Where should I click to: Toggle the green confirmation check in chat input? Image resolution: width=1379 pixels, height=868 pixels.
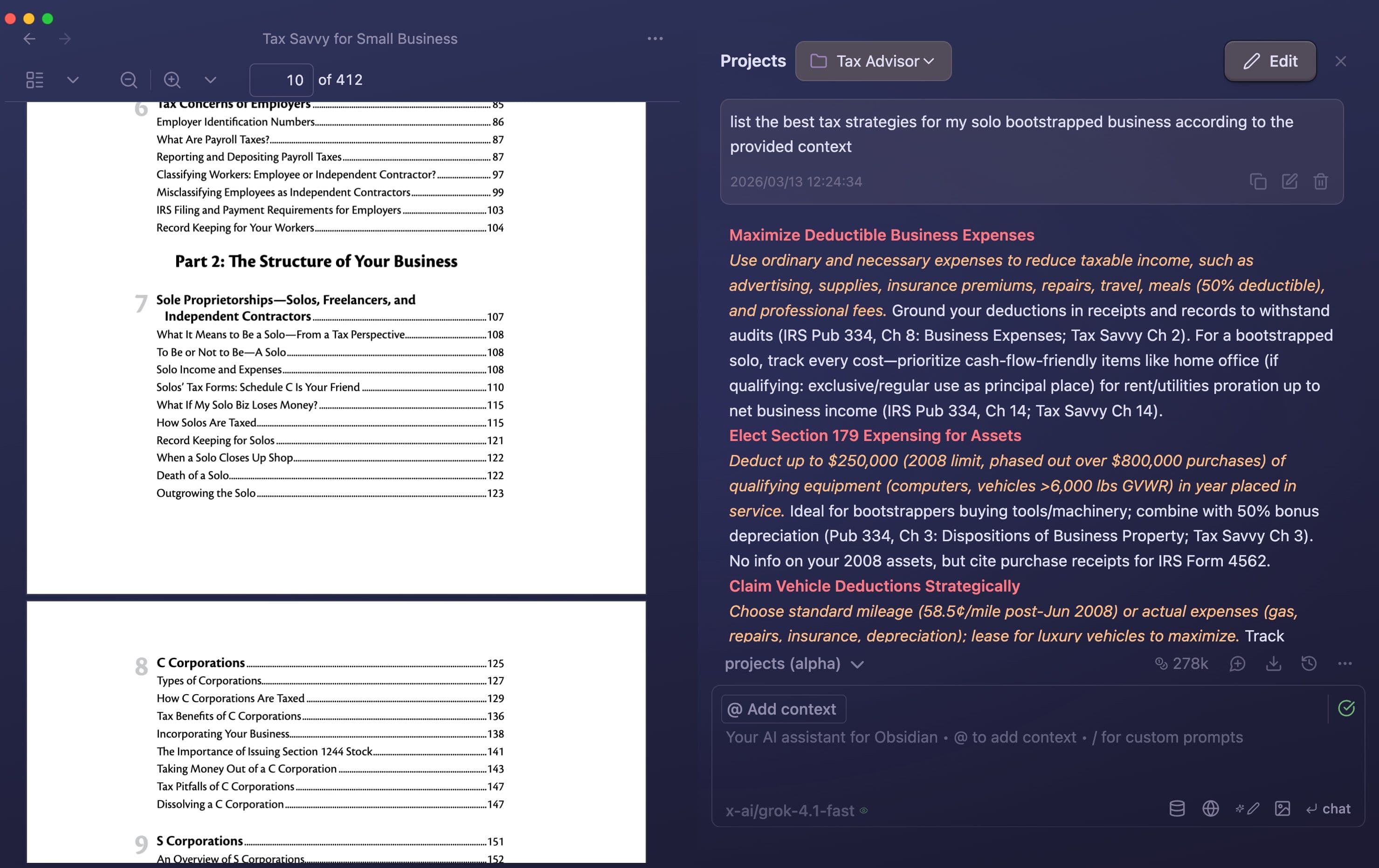1346,708
